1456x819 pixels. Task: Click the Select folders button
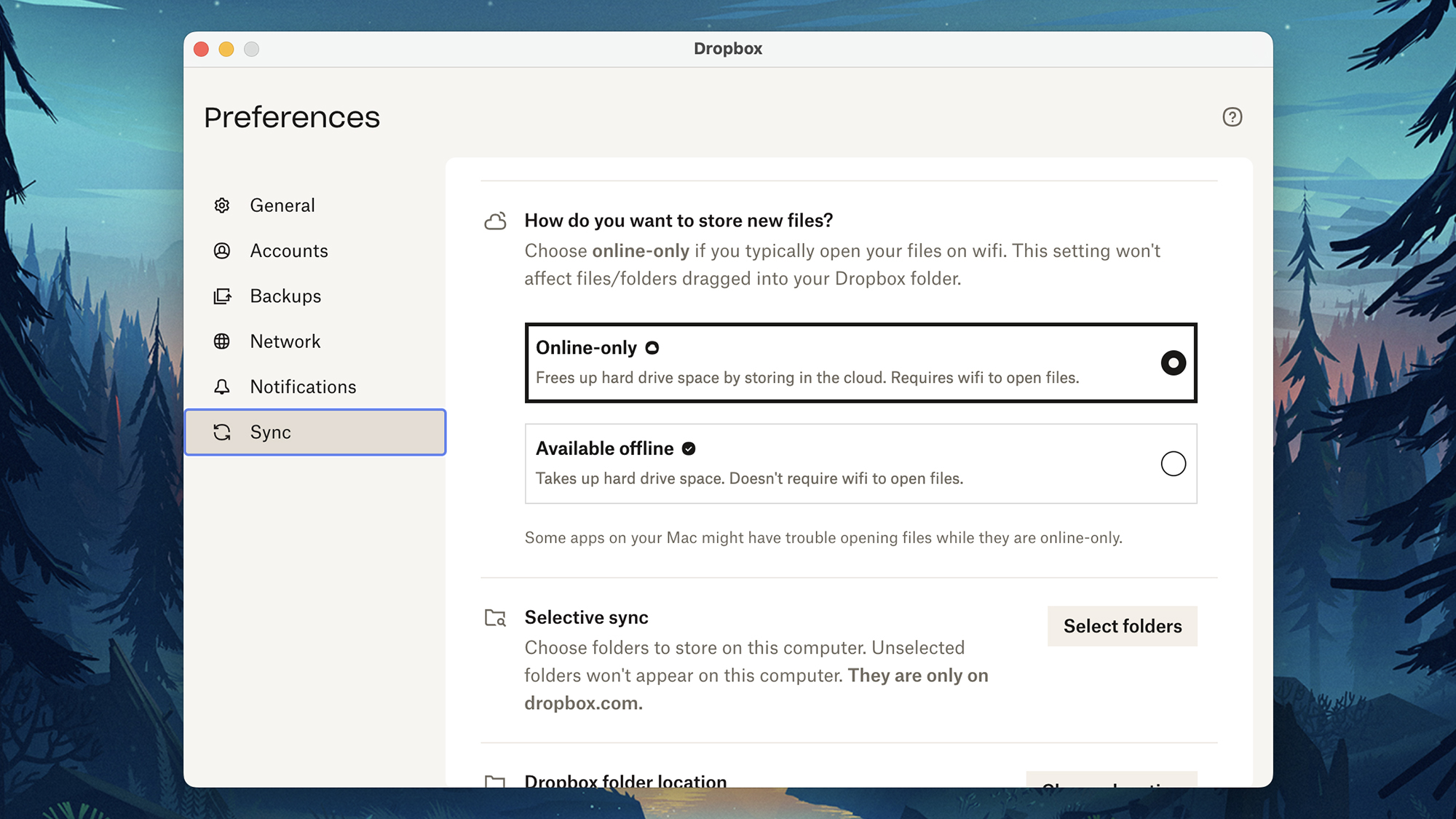pos(1122,626)
